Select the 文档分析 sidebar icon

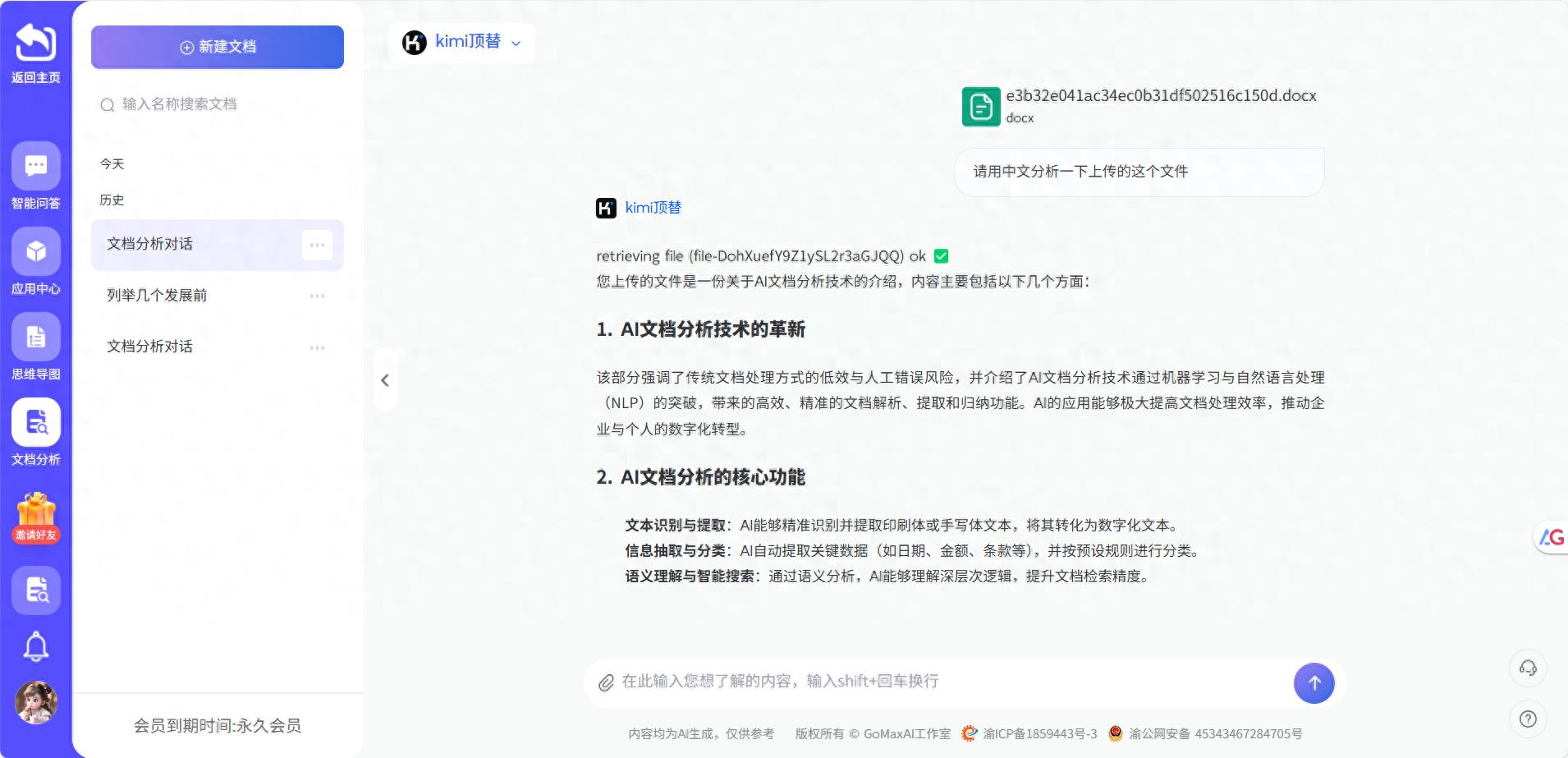(x=35, y=422)
